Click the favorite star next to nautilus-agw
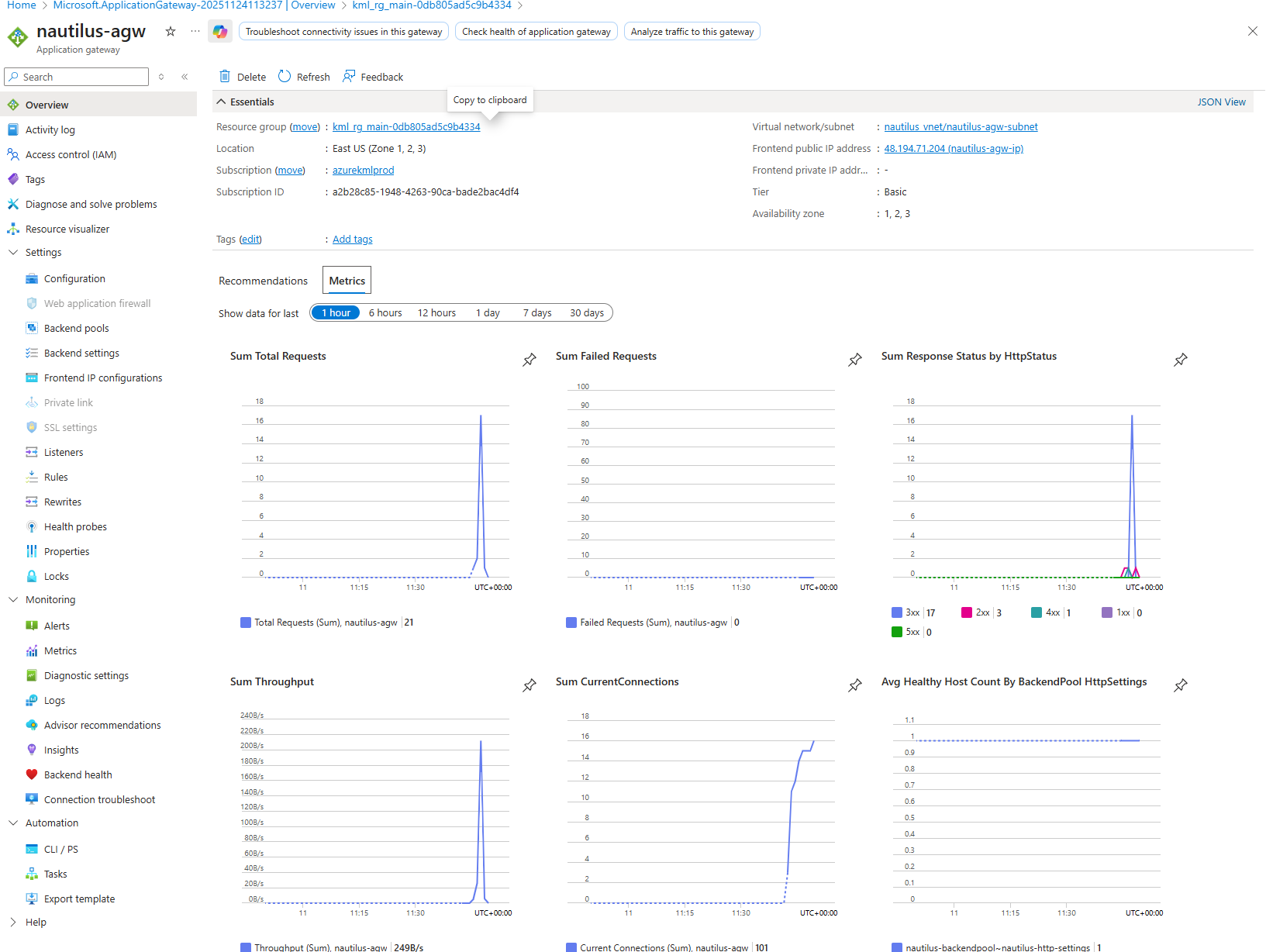 pyautogui.click(x=171, y=32)
